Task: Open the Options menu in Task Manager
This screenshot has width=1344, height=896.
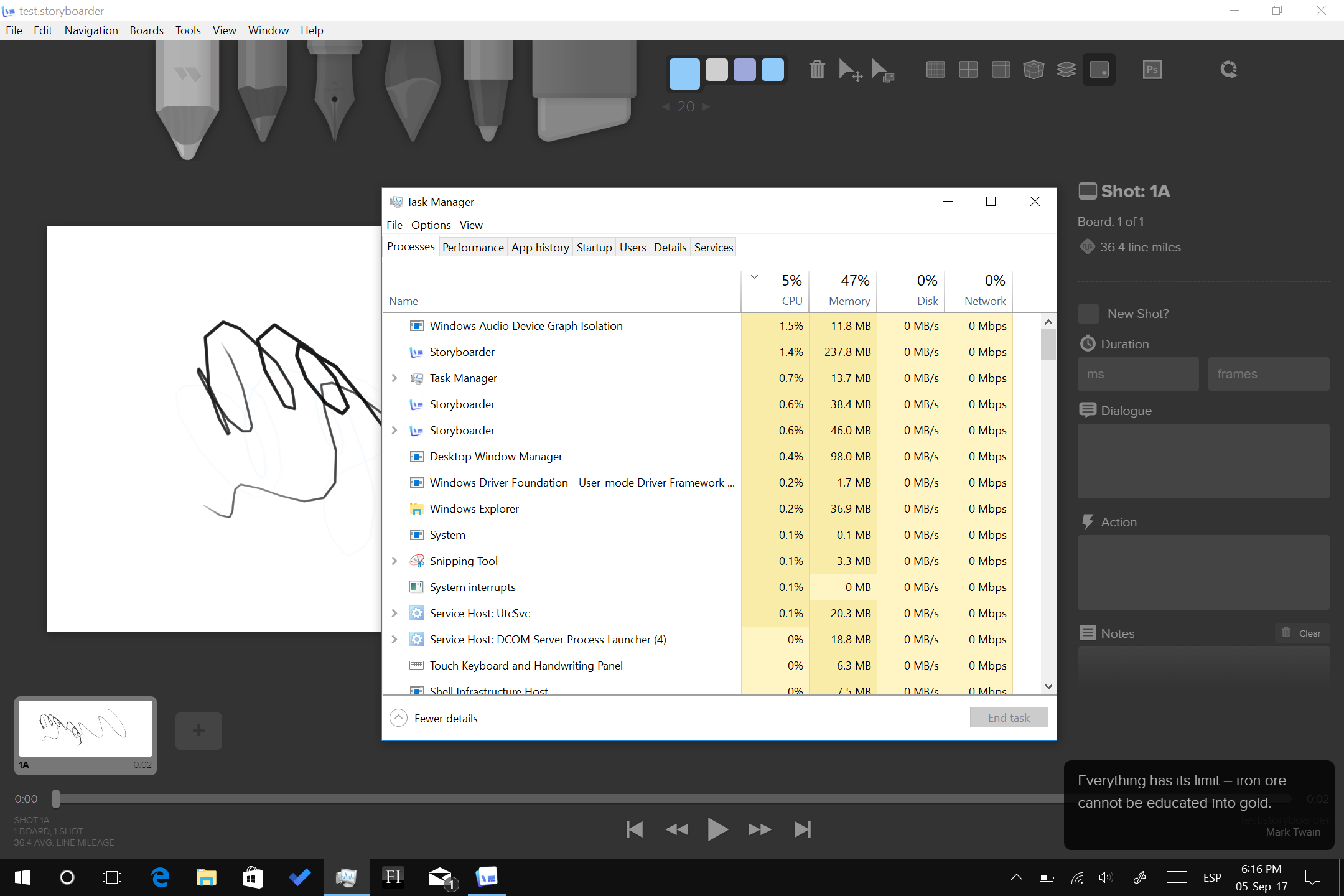Action: pyautogui.click(x=431, y=225)
